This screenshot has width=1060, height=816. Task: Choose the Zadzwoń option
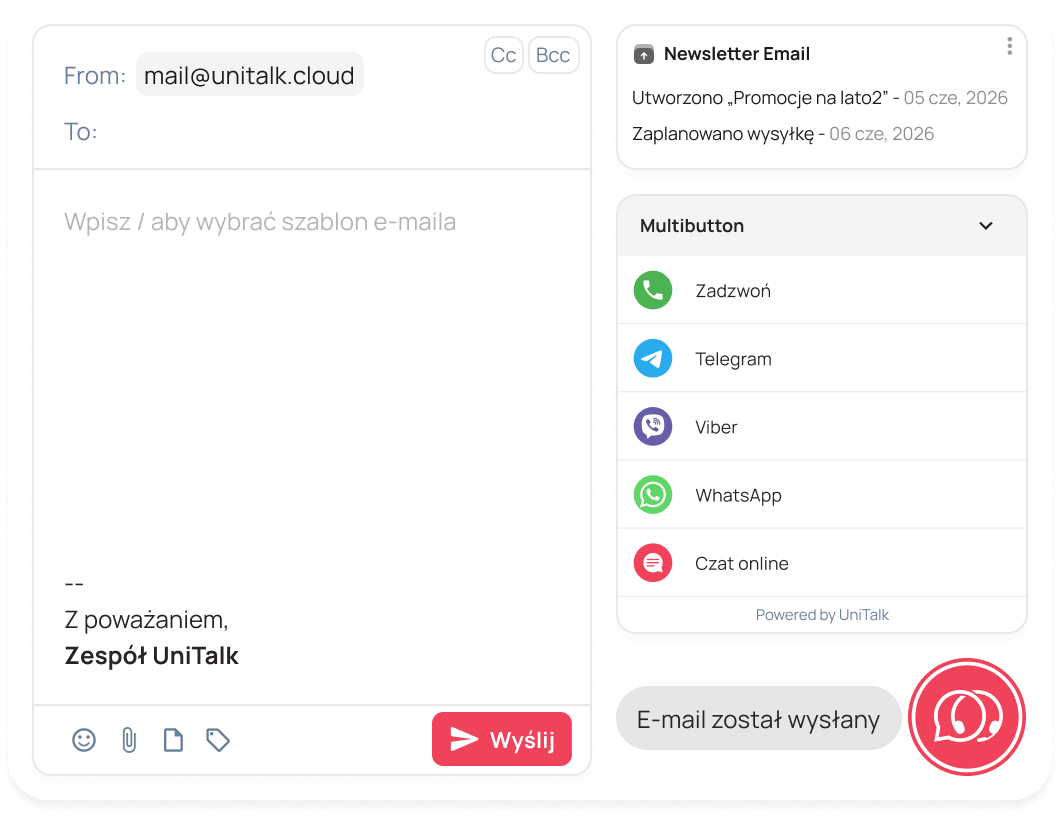click(822, 290)
